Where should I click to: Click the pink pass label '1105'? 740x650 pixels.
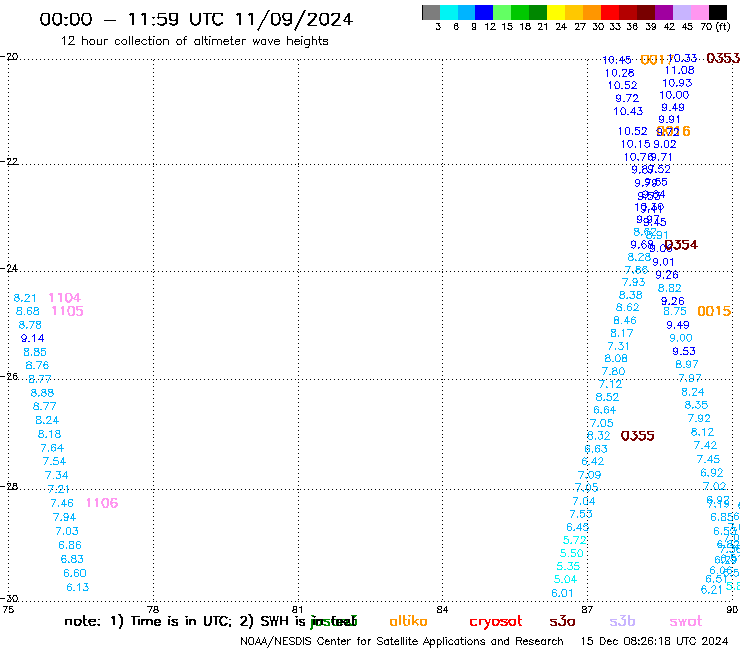[67, 311]
